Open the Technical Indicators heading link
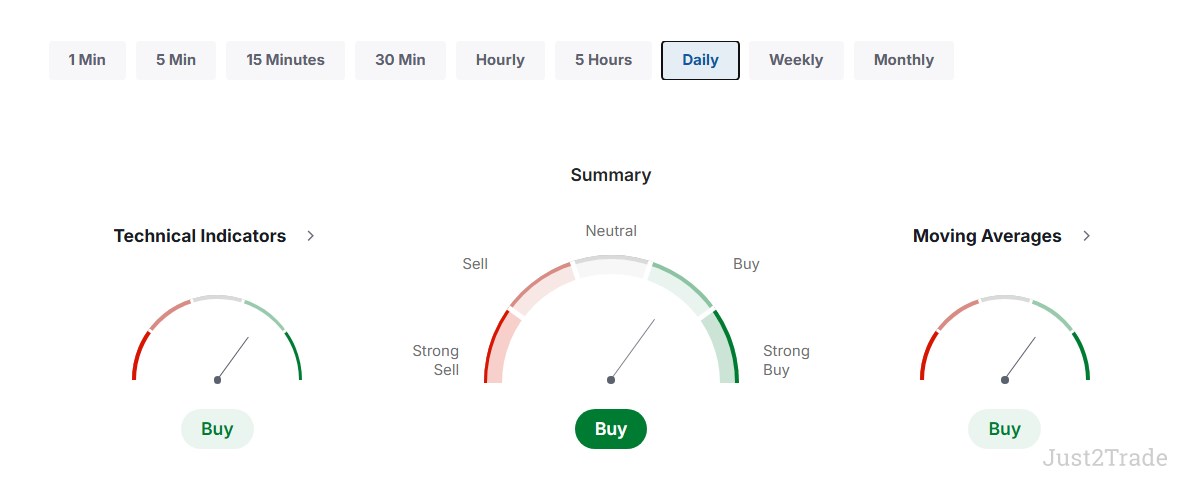1187x486 pixels. point(200,236)
